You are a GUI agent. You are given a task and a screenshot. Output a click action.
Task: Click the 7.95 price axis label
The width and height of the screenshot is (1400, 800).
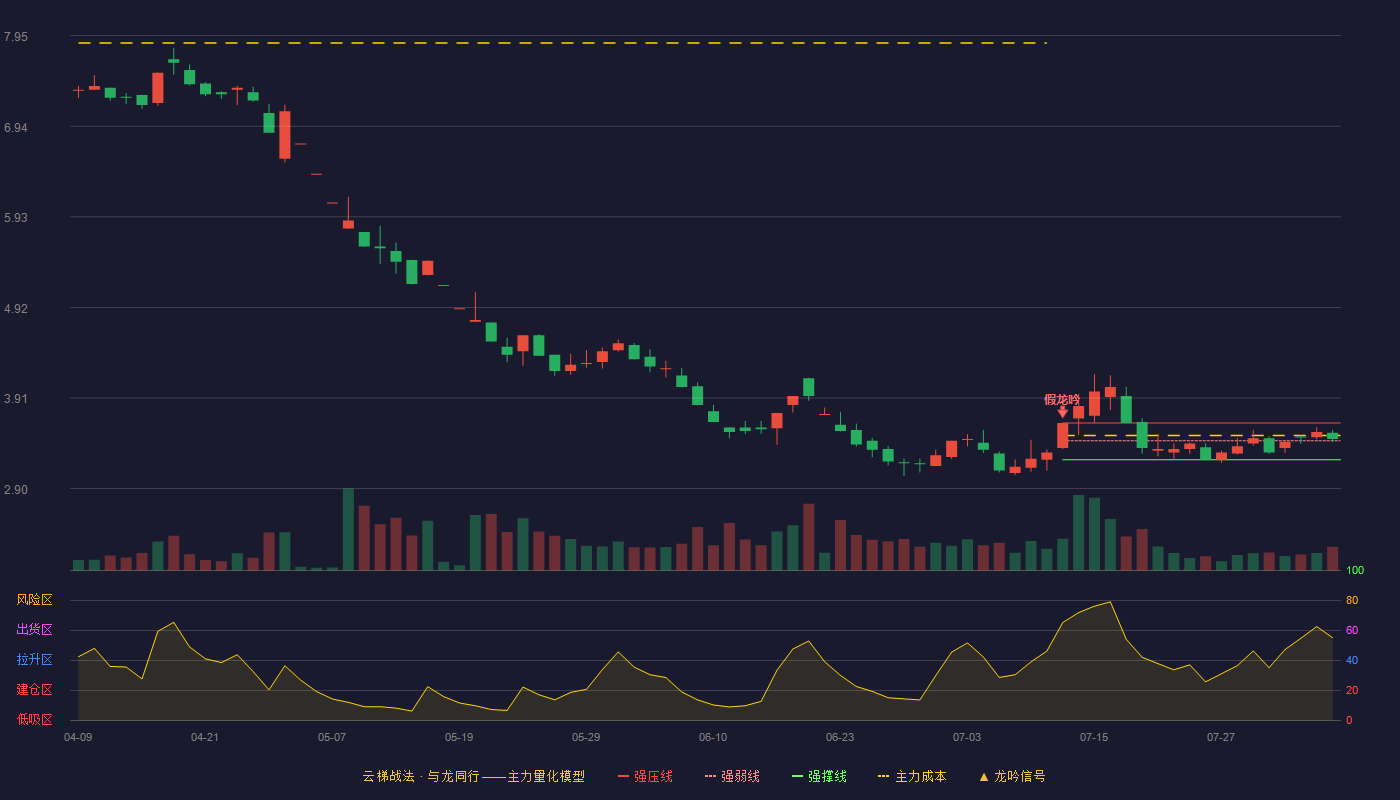pyautogui.click(x=16, y=37)
